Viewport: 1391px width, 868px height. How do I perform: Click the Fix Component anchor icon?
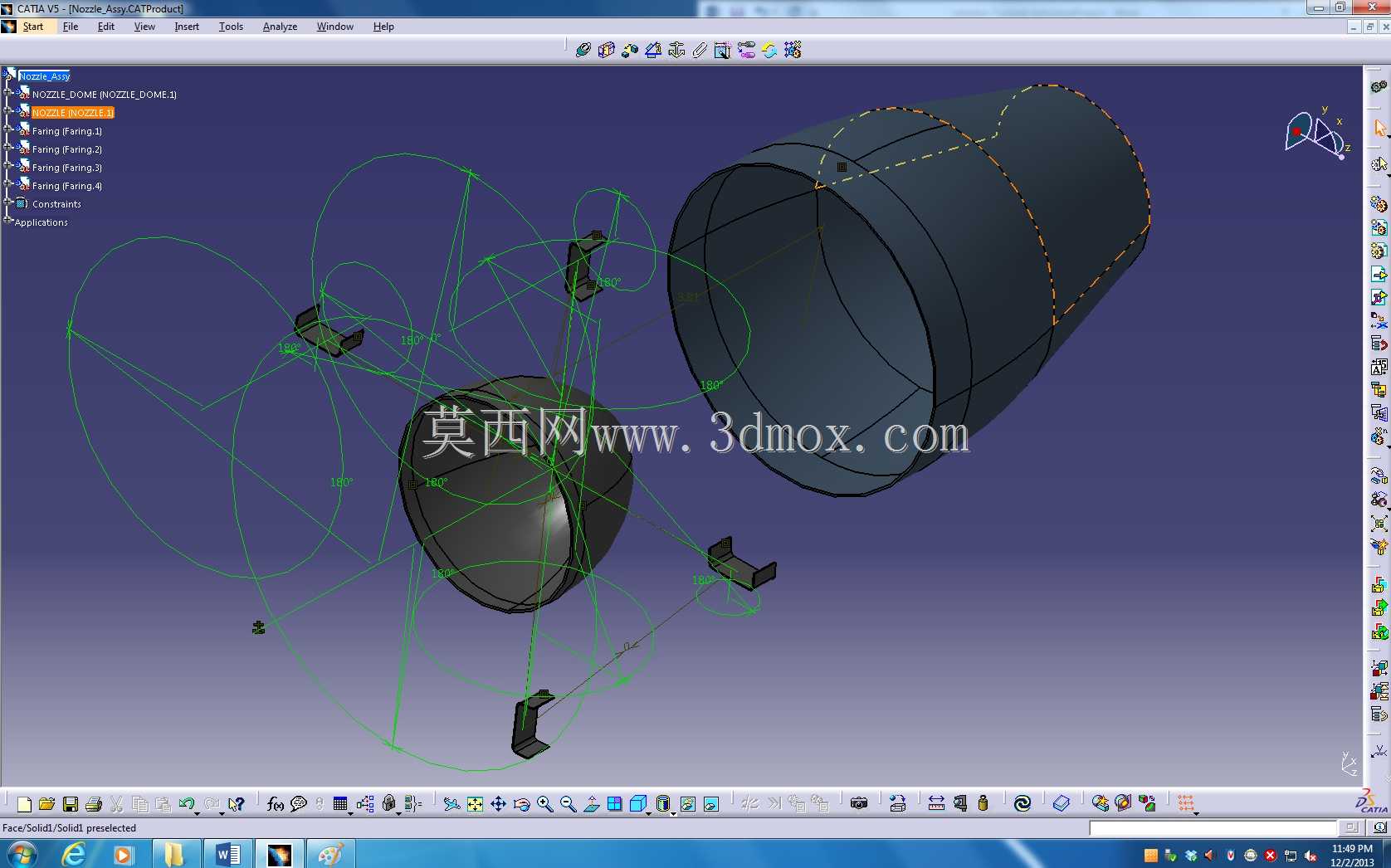pyautogui.click(x=676, y=50)
